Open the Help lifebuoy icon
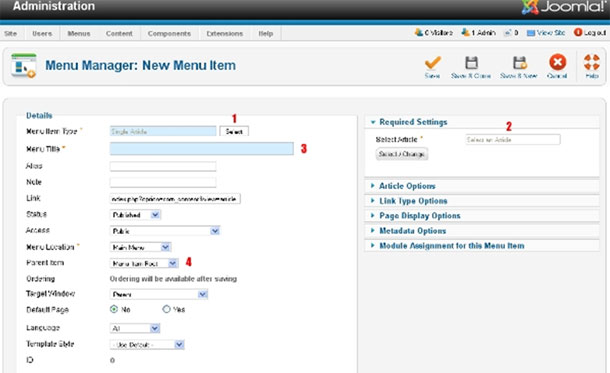The image size is (610, 373). pos(592,62)
